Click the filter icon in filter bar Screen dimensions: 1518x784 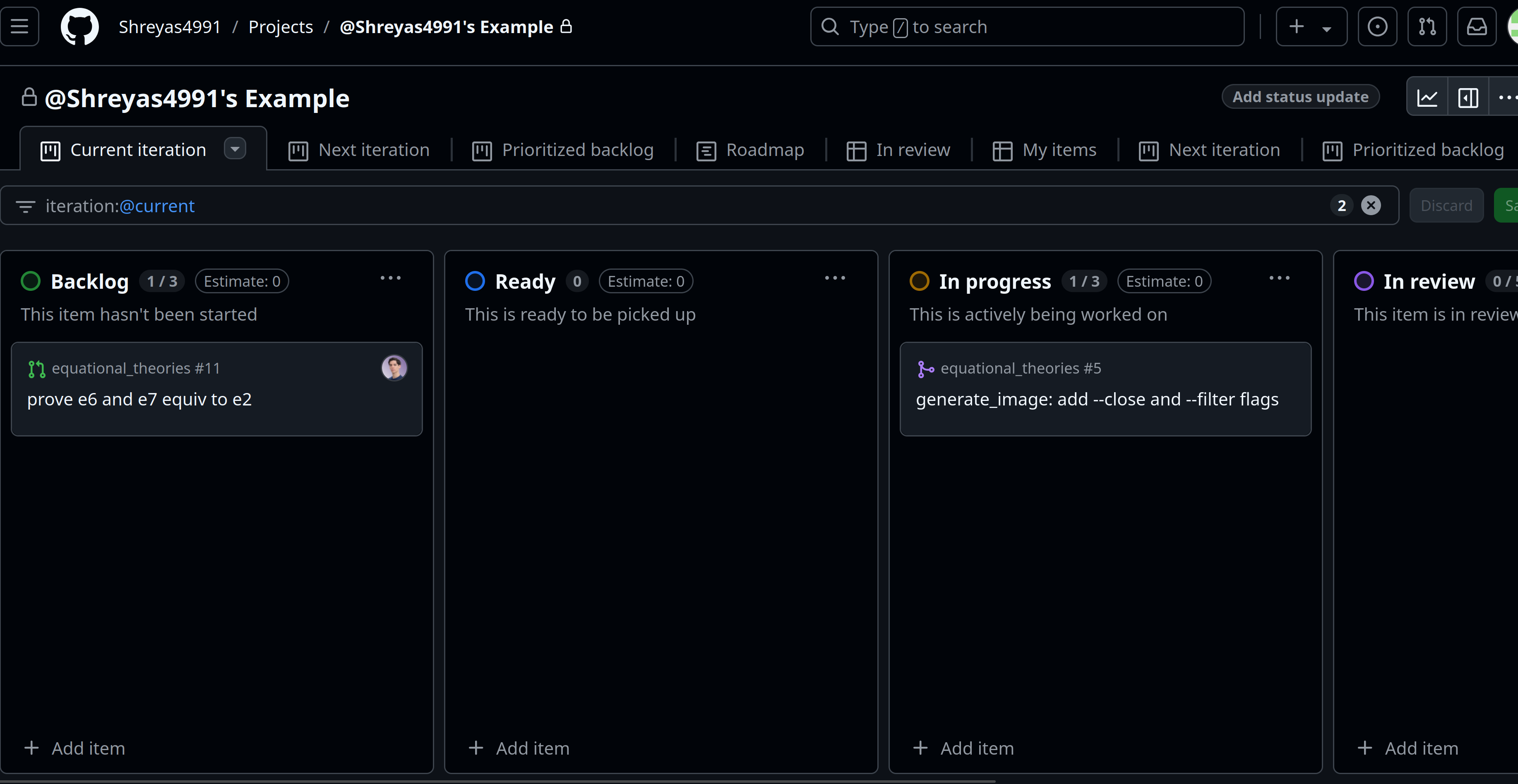(x=25, y=206)
